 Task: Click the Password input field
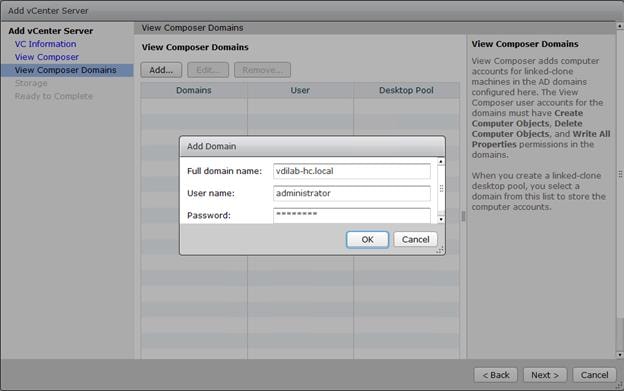[x=352, y=216]
